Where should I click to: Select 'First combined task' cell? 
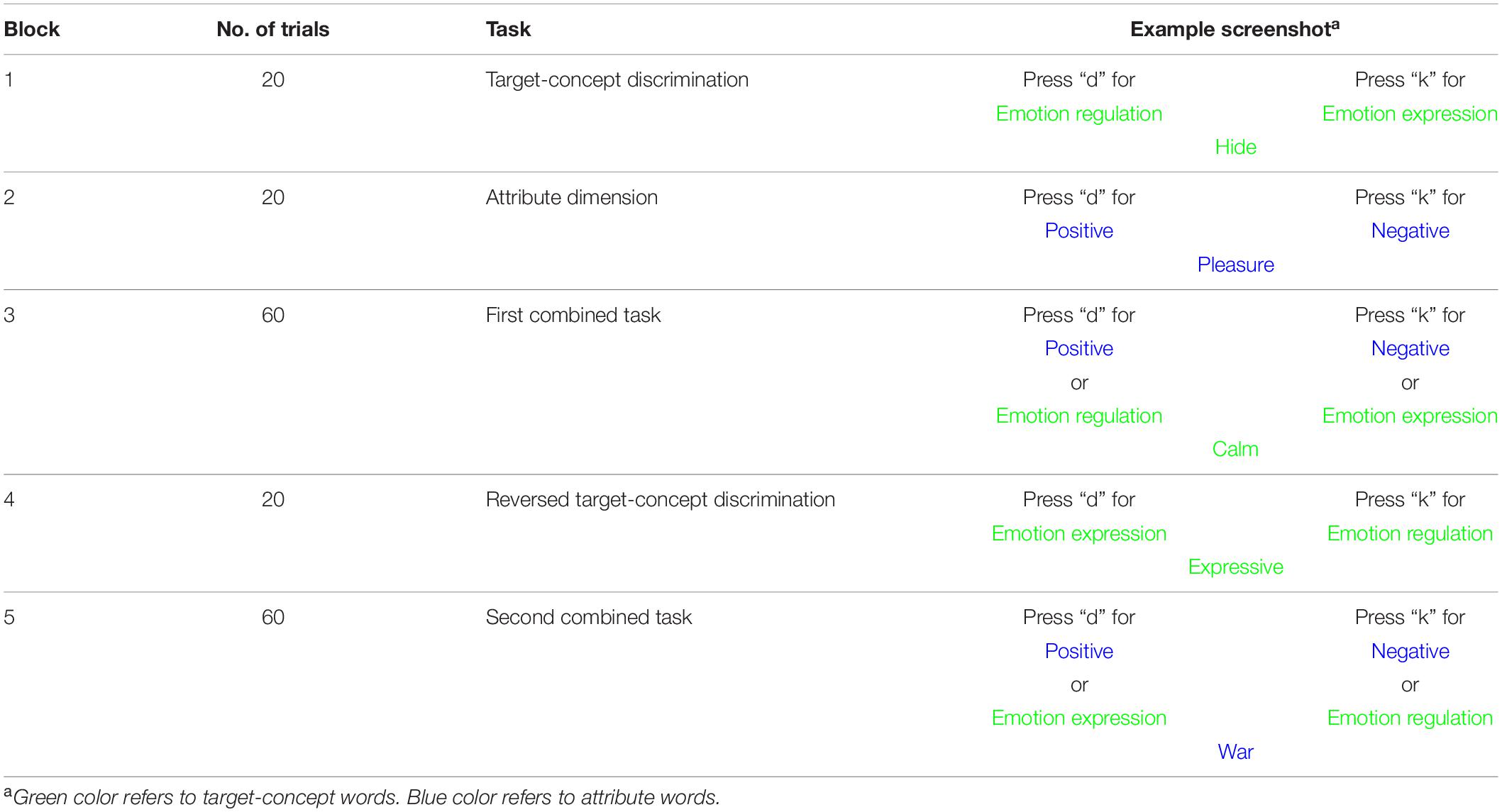573,315
